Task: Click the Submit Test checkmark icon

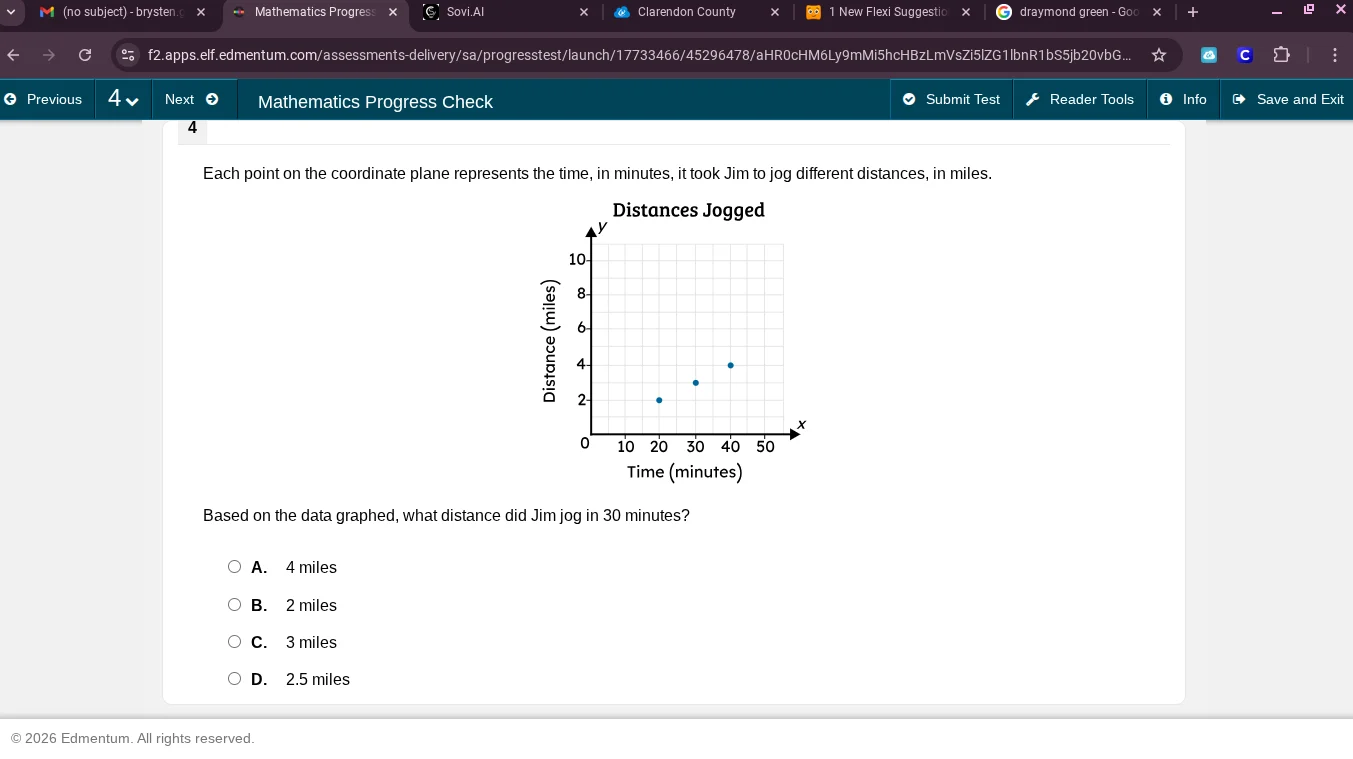Action: [910, 99]
